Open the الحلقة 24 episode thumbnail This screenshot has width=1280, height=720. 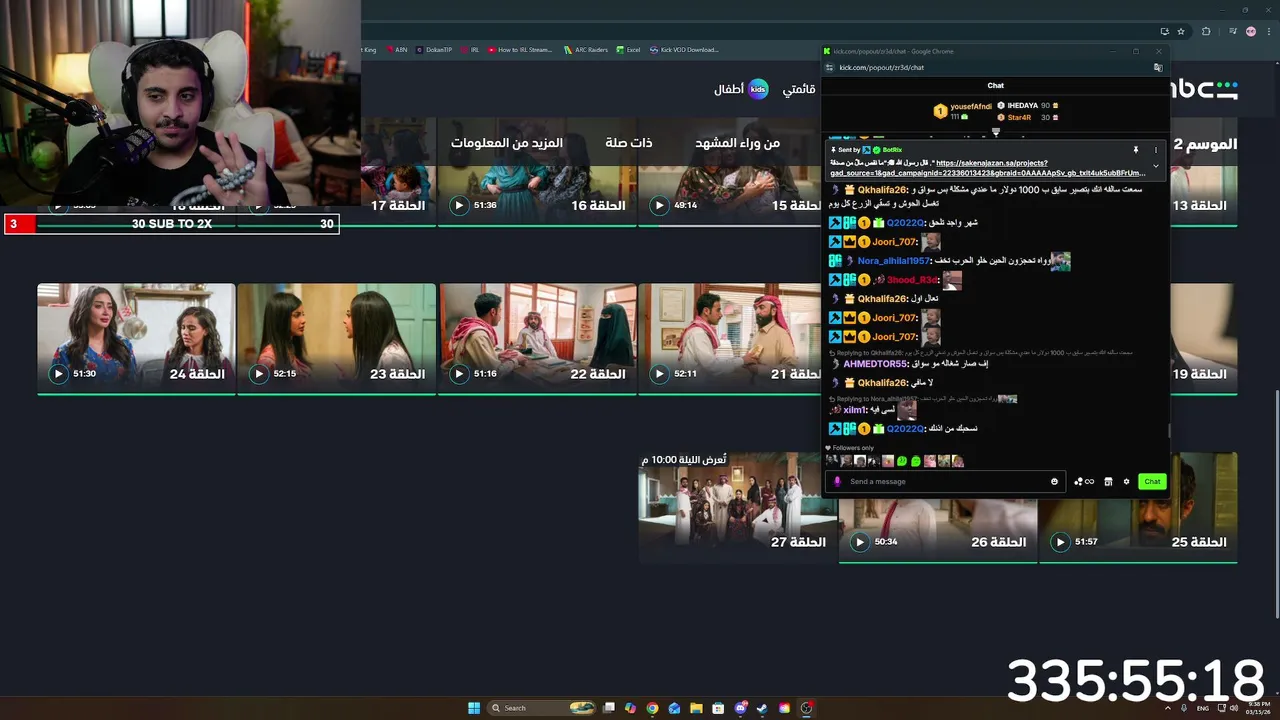pos(136,339)
